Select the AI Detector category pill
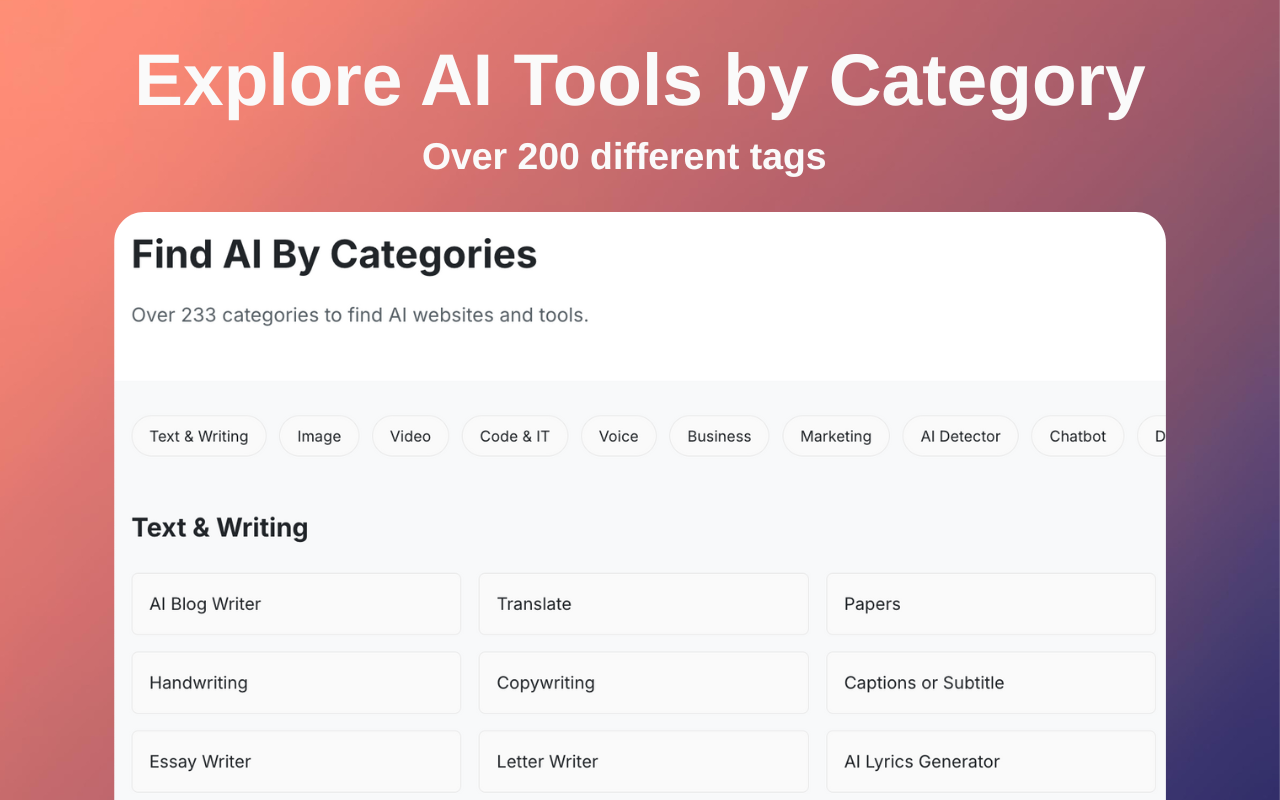Image resolution: width=1280 pixels, height=800 pixels. [x=960, y=436]
